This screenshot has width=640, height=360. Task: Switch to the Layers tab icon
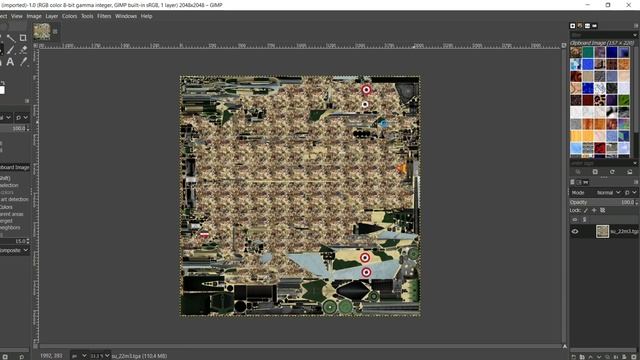[572, 182]
